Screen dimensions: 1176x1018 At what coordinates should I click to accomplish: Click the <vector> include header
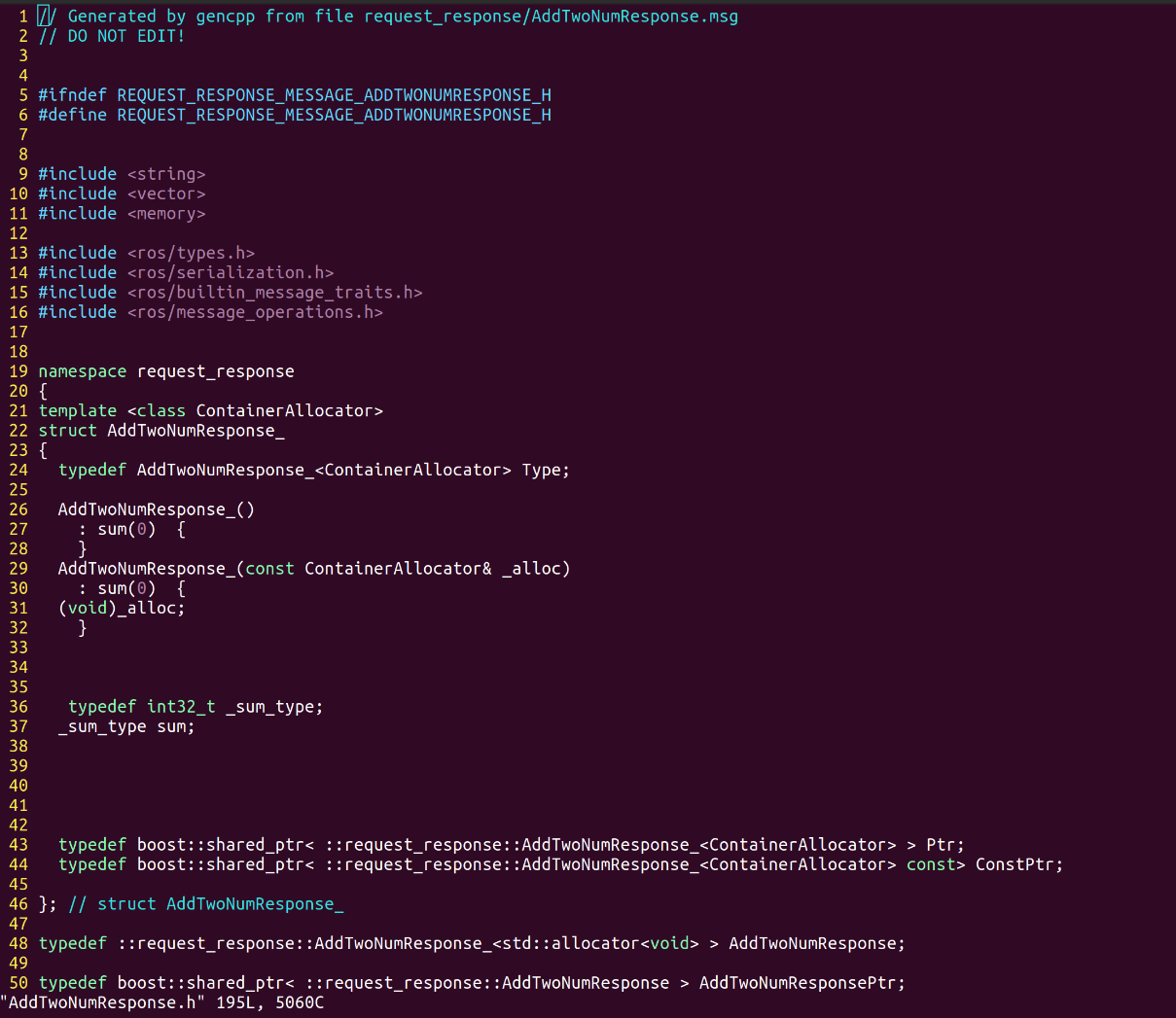pyautogui.click(x=166, y=193)
